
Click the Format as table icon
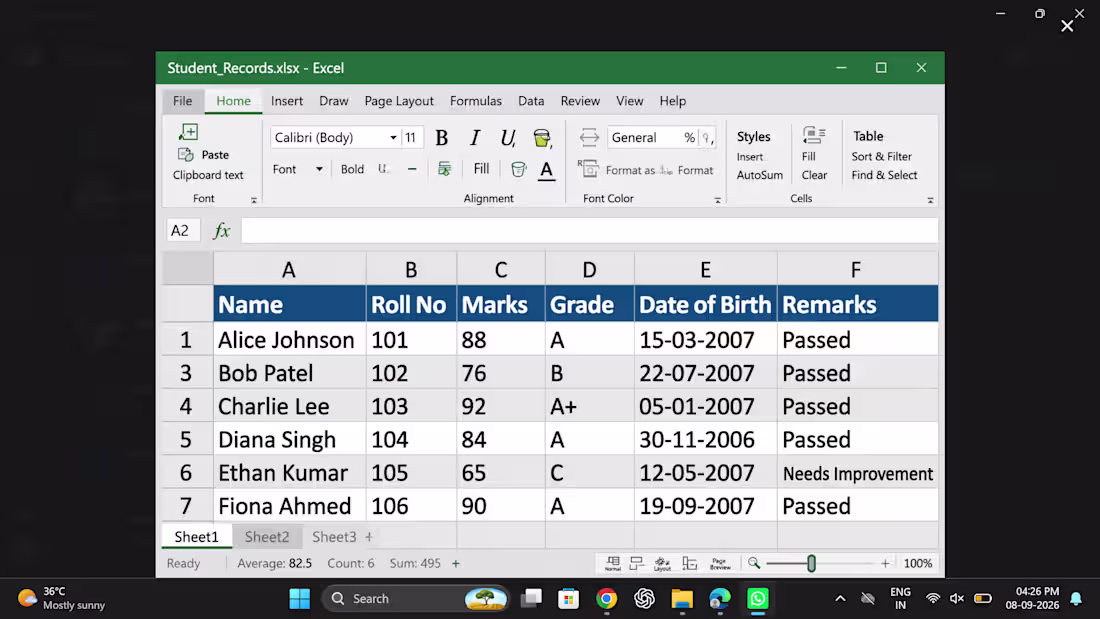click(x=588, y=169)
